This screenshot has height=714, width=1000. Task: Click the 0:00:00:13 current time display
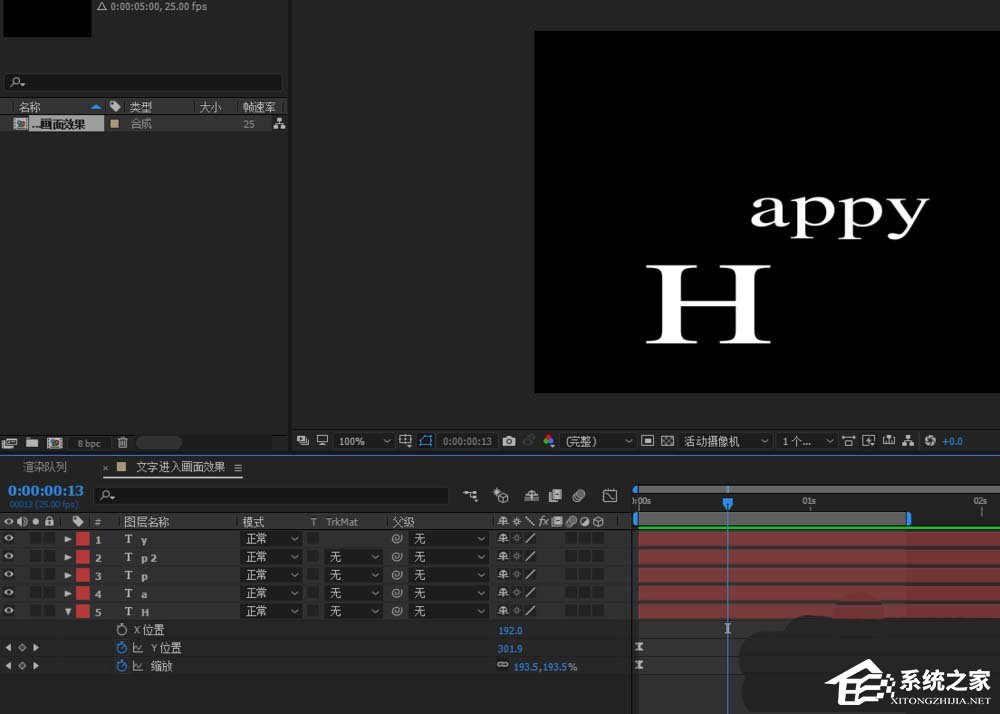(x=45, y=490)
